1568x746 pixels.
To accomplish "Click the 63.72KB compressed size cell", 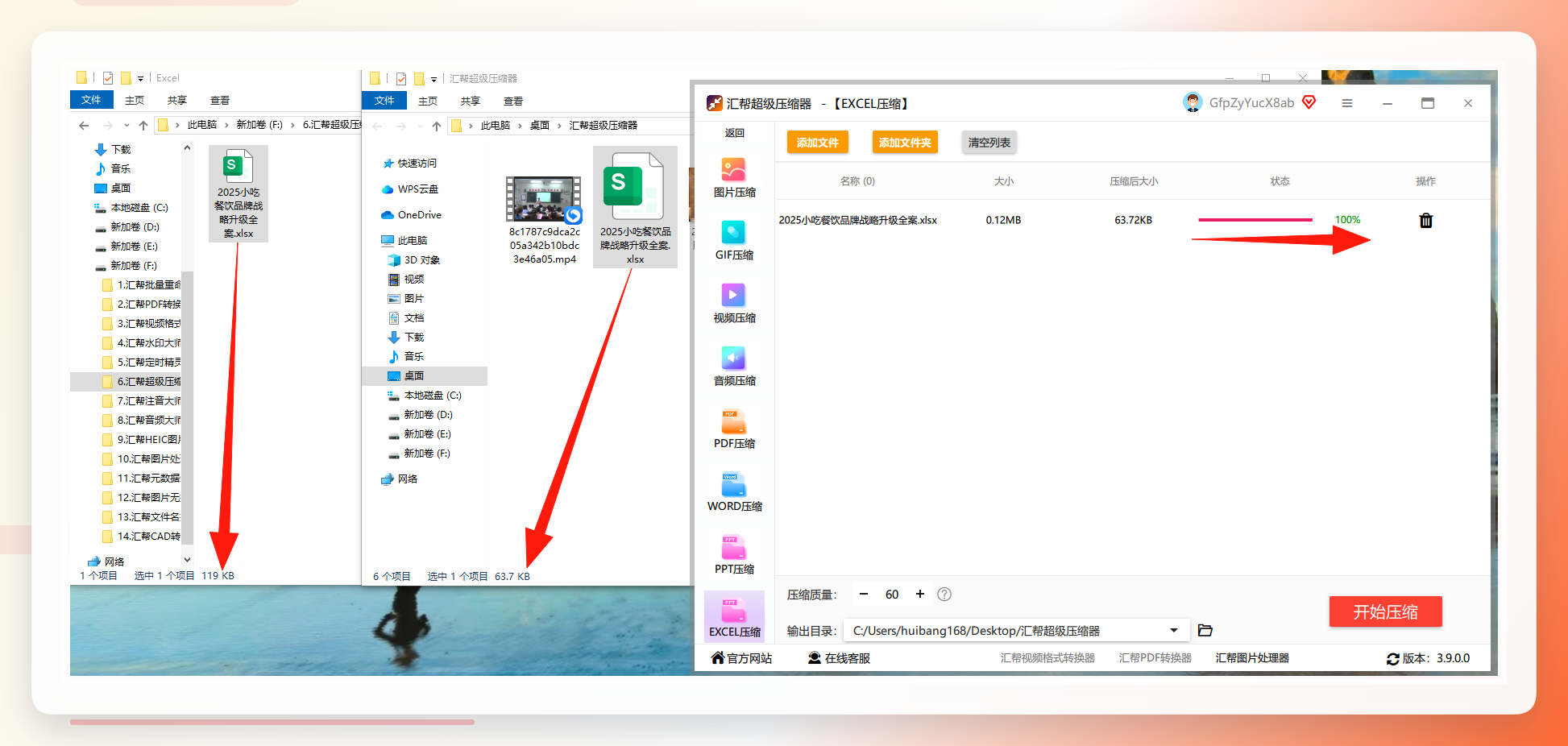I will (1133, 220).
